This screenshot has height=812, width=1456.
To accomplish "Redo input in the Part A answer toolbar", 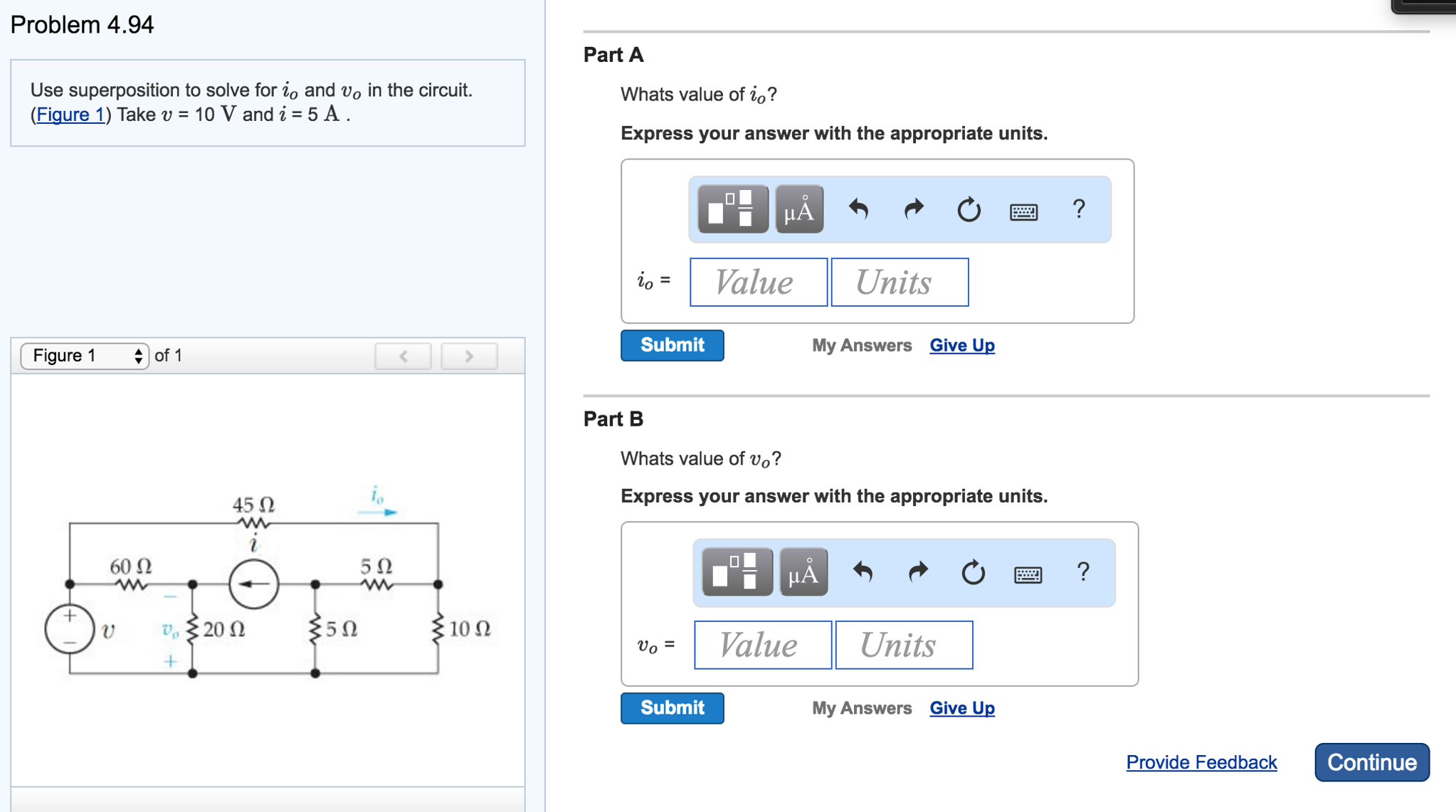I will pyautogui.click(x=913, y=209).
